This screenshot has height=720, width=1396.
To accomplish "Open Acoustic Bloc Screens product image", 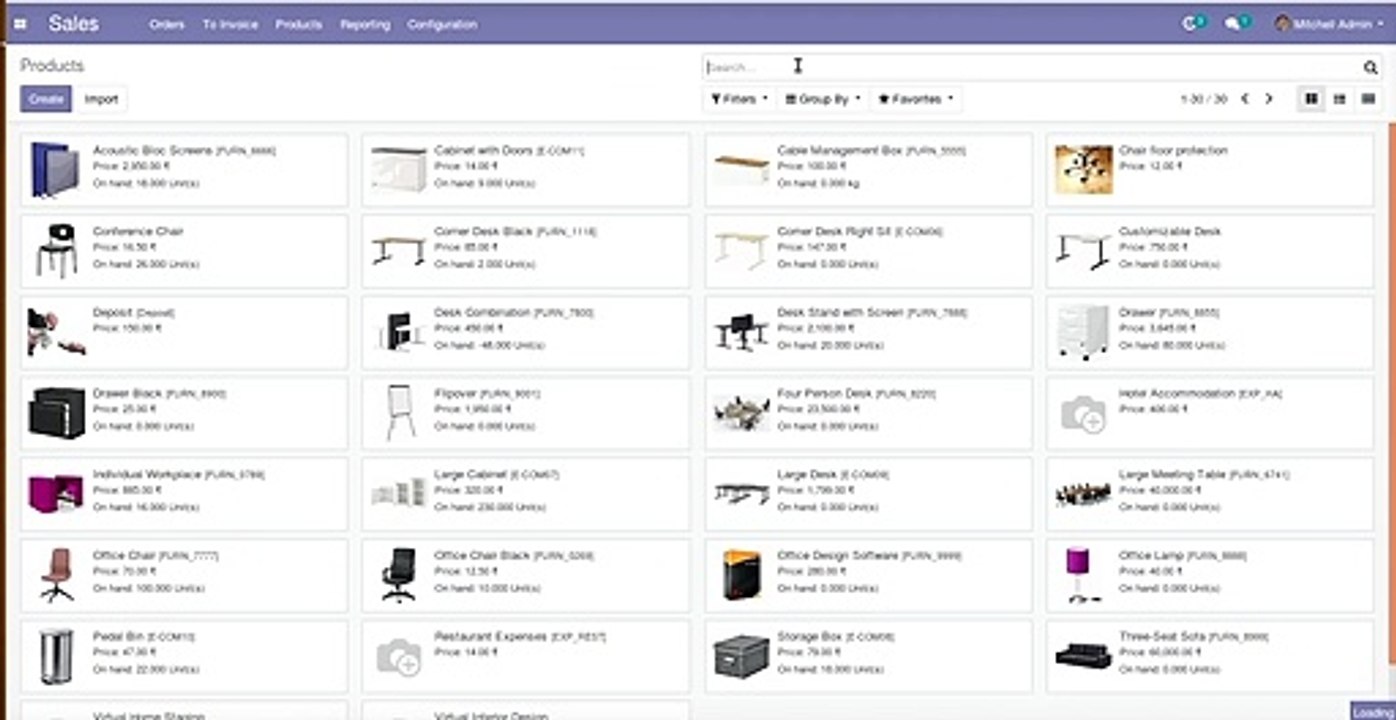I will click(x=56, y=170).
